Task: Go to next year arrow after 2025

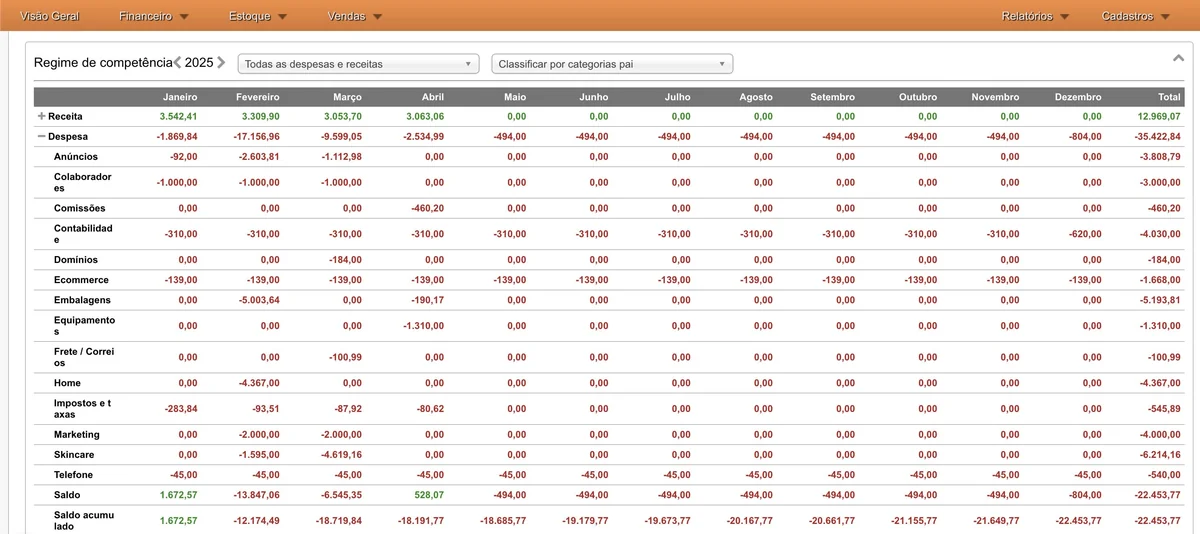Action: click(221, 62)
